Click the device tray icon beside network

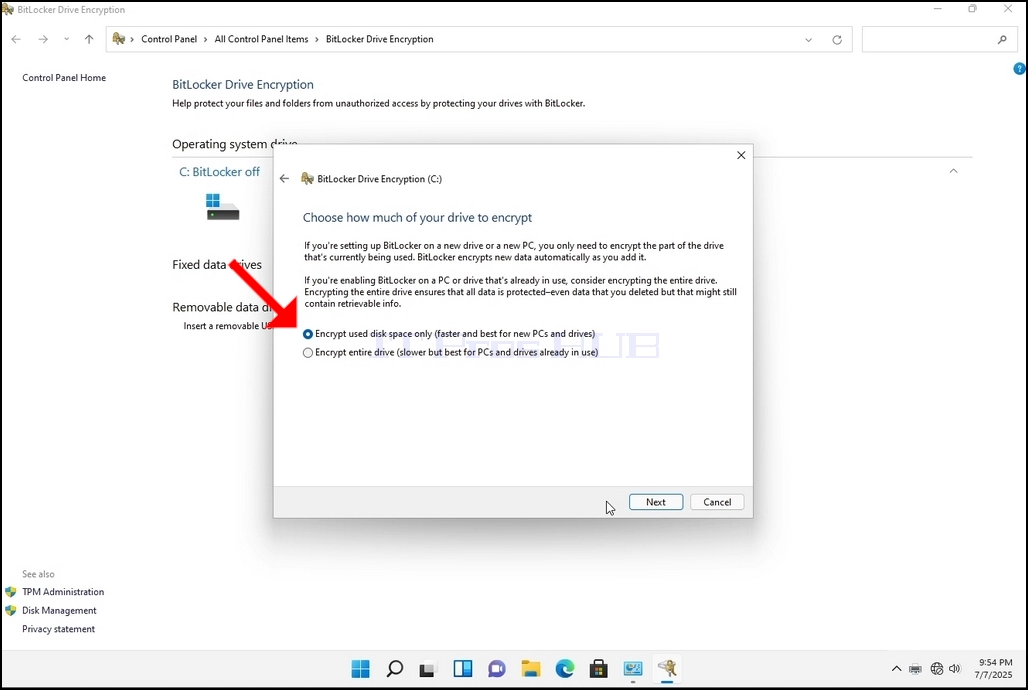point(915,669)
